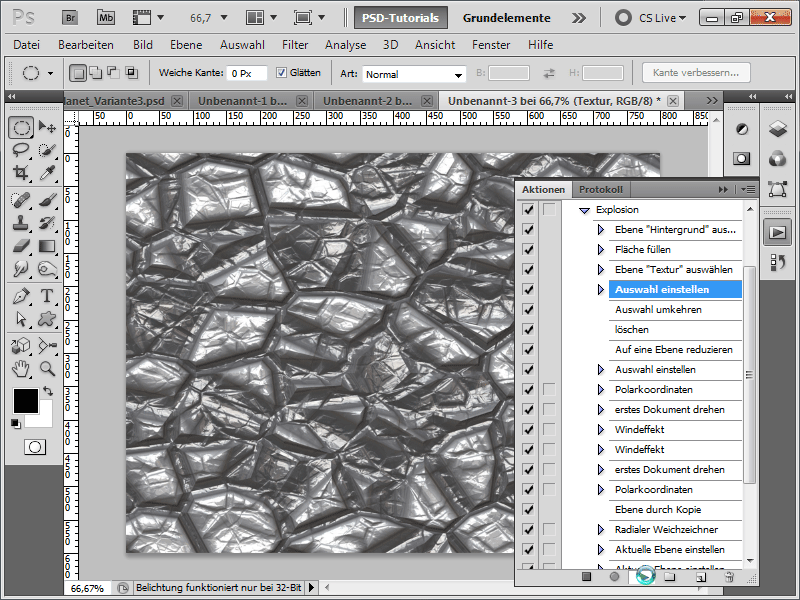
Task: Toggle checkmark for Radialer Weichzeichner step
Action: coord(528,530)
